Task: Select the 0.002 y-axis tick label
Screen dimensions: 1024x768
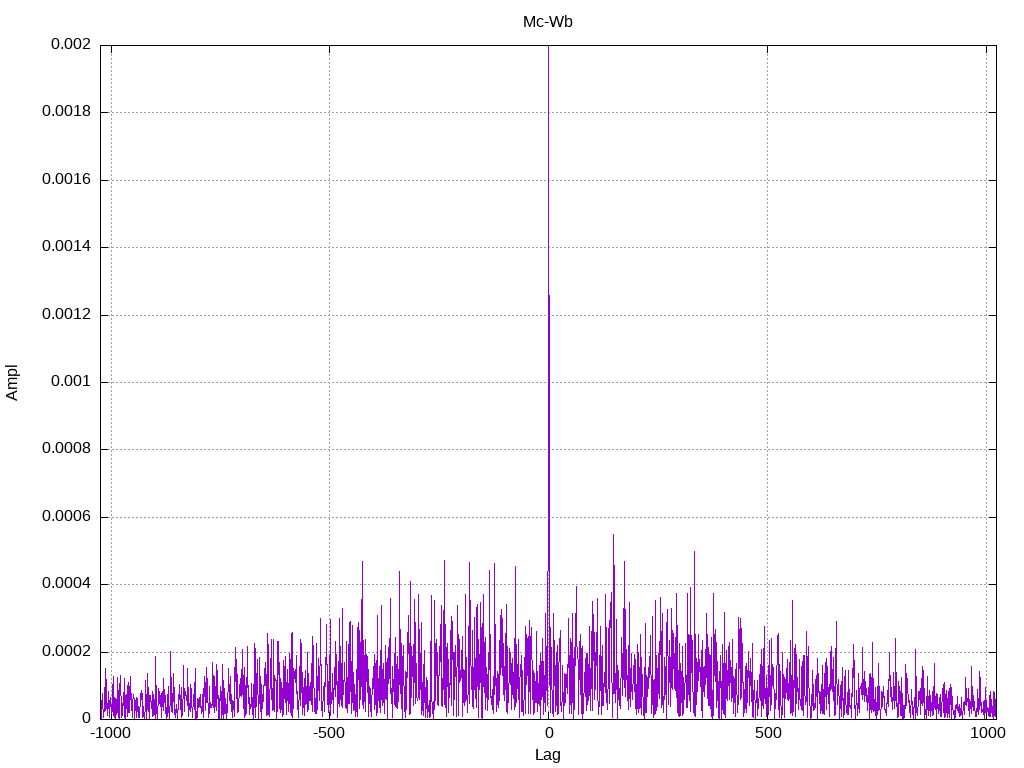Action: click(70, 45)
